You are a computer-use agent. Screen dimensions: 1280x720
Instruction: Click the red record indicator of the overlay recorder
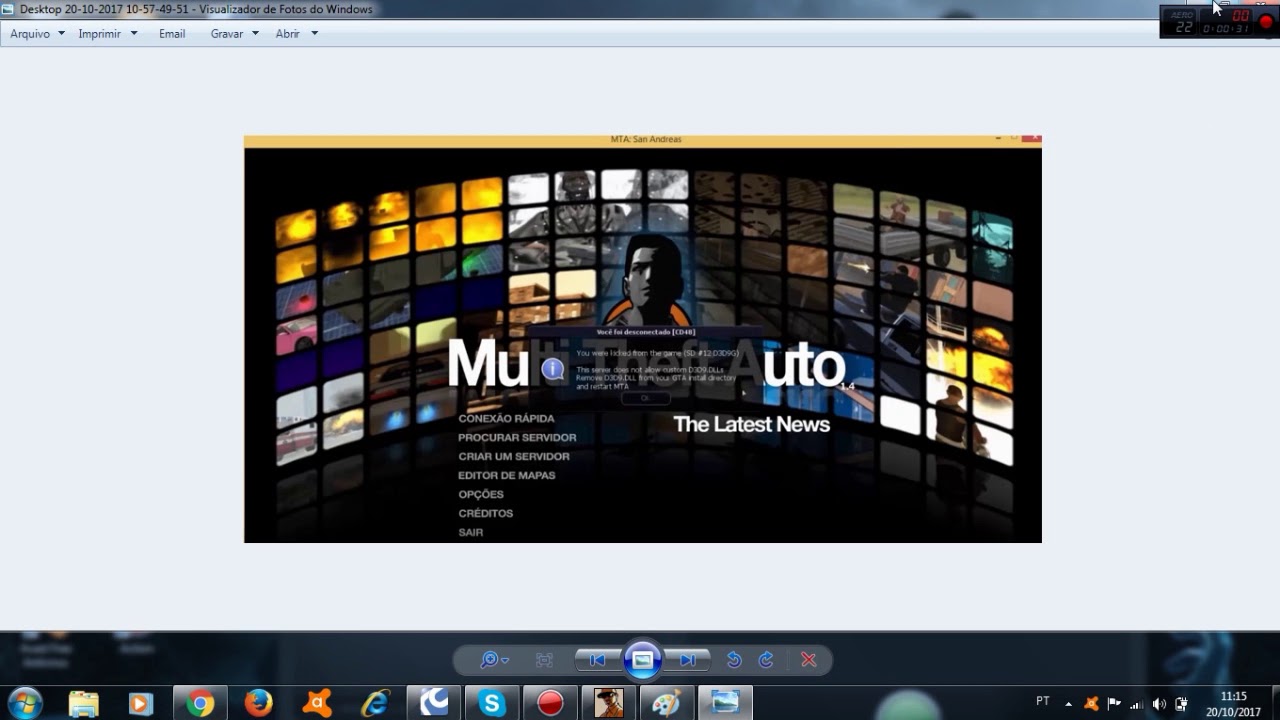pos(1265,21)
